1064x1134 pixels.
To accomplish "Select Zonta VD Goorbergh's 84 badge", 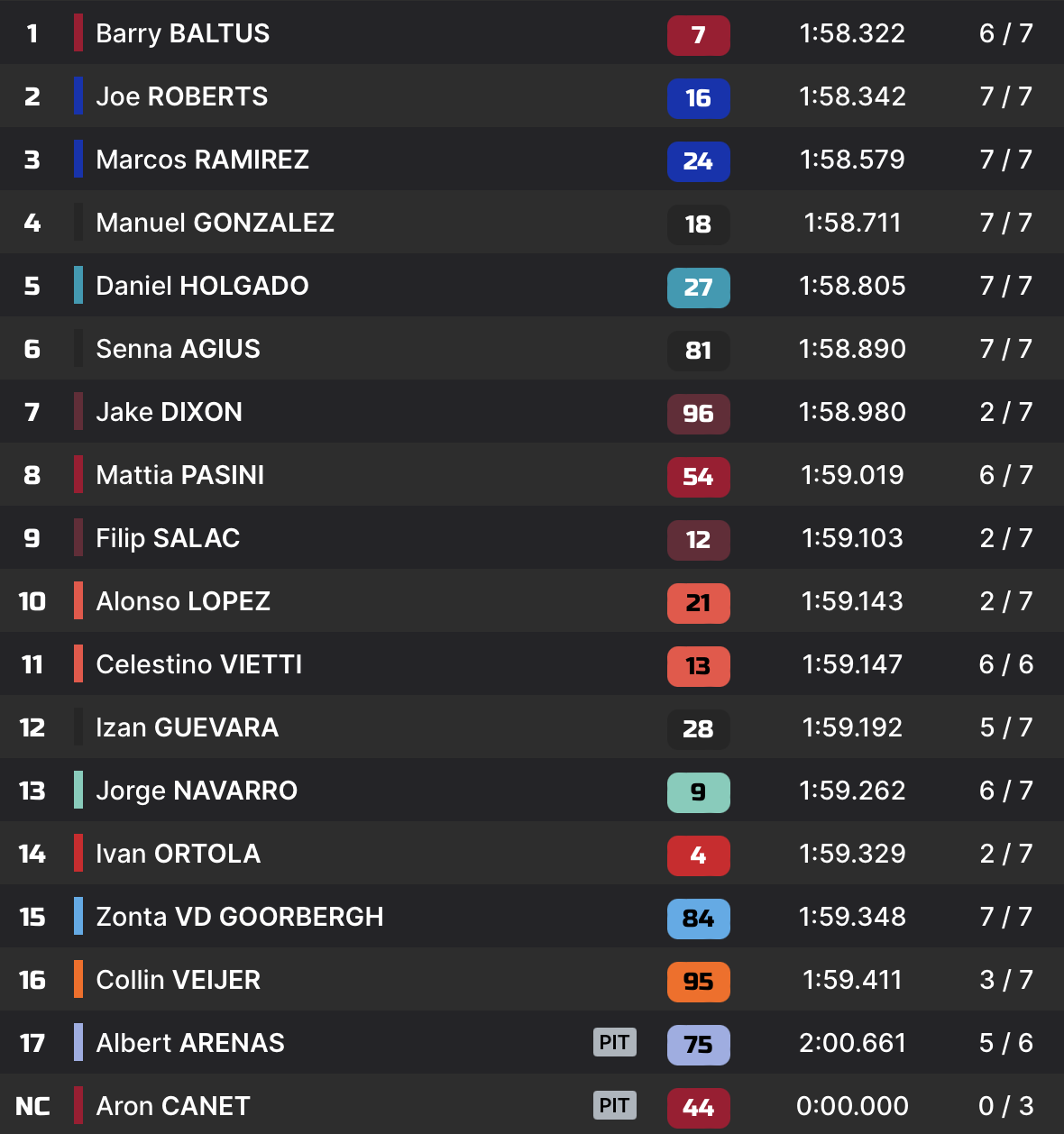I will coord(698,919).
